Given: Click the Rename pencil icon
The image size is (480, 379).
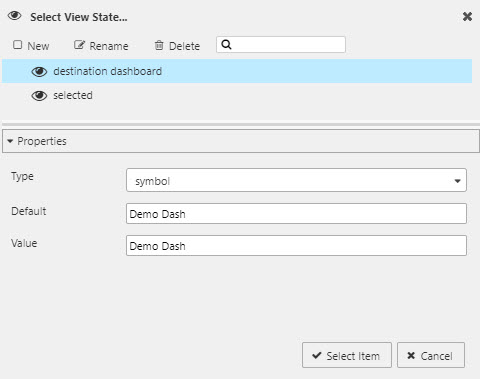Looking at the screenshot, I should [79, 45].
